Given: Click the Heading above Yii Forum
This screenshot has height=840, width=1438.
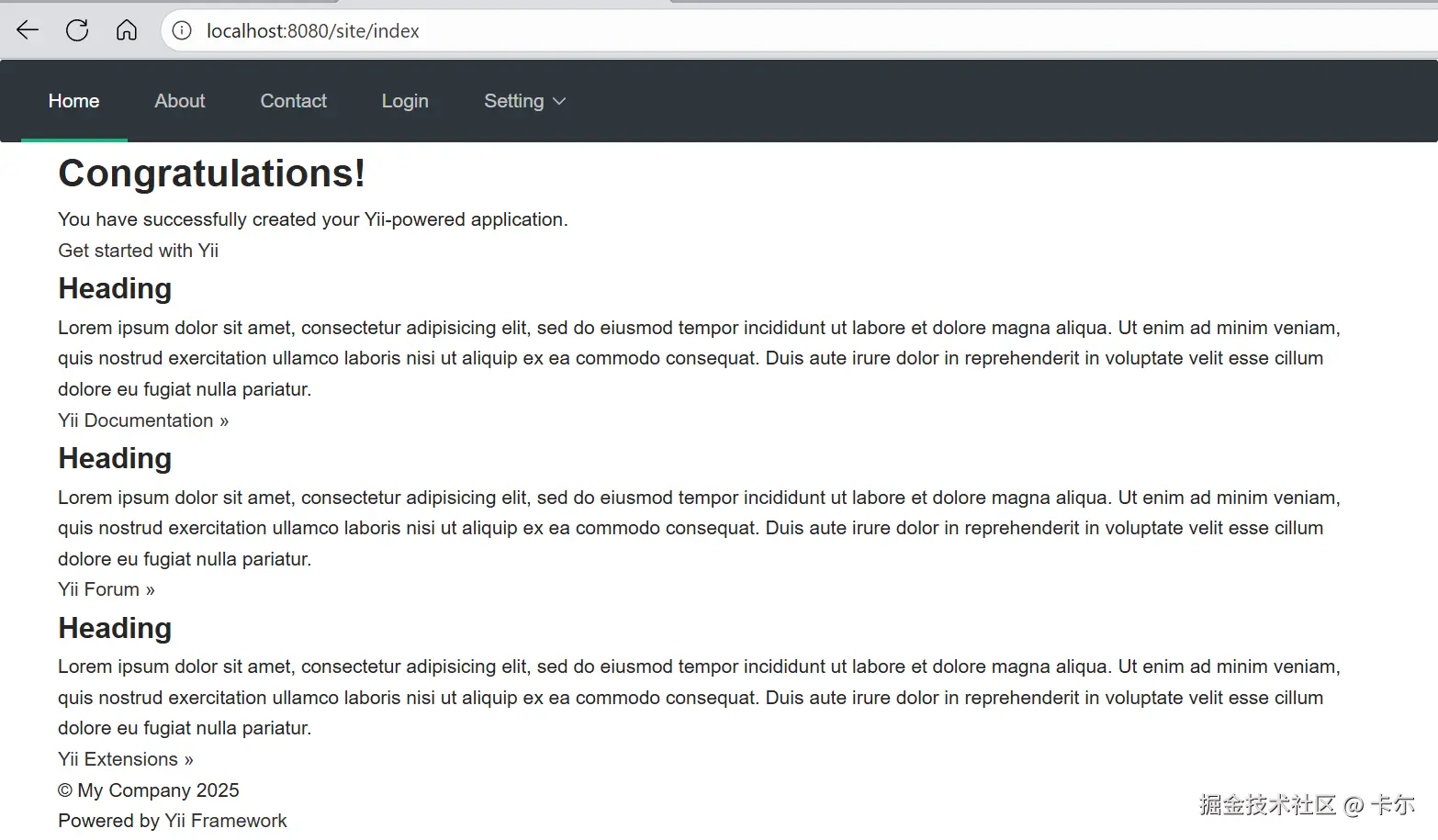Looking at the screenshot, I should click(x=115, y=458).
